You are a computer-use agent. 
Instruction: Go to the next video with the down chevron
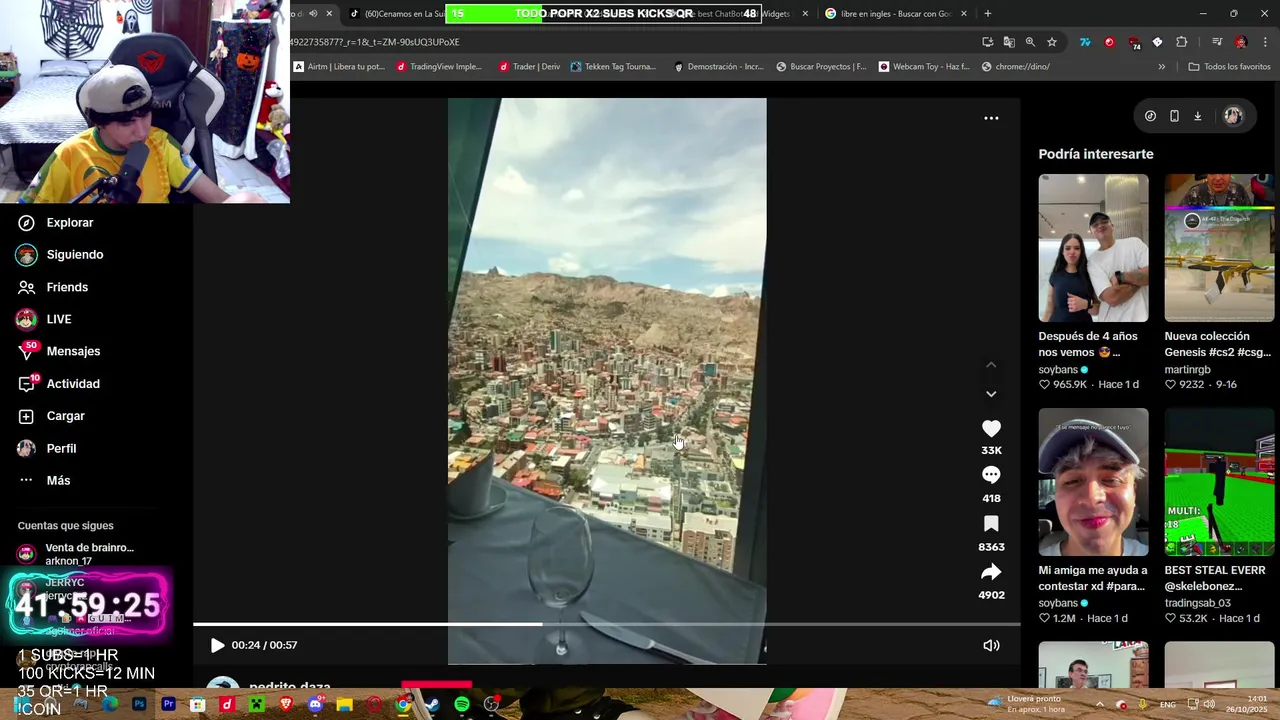click(991, 394)
